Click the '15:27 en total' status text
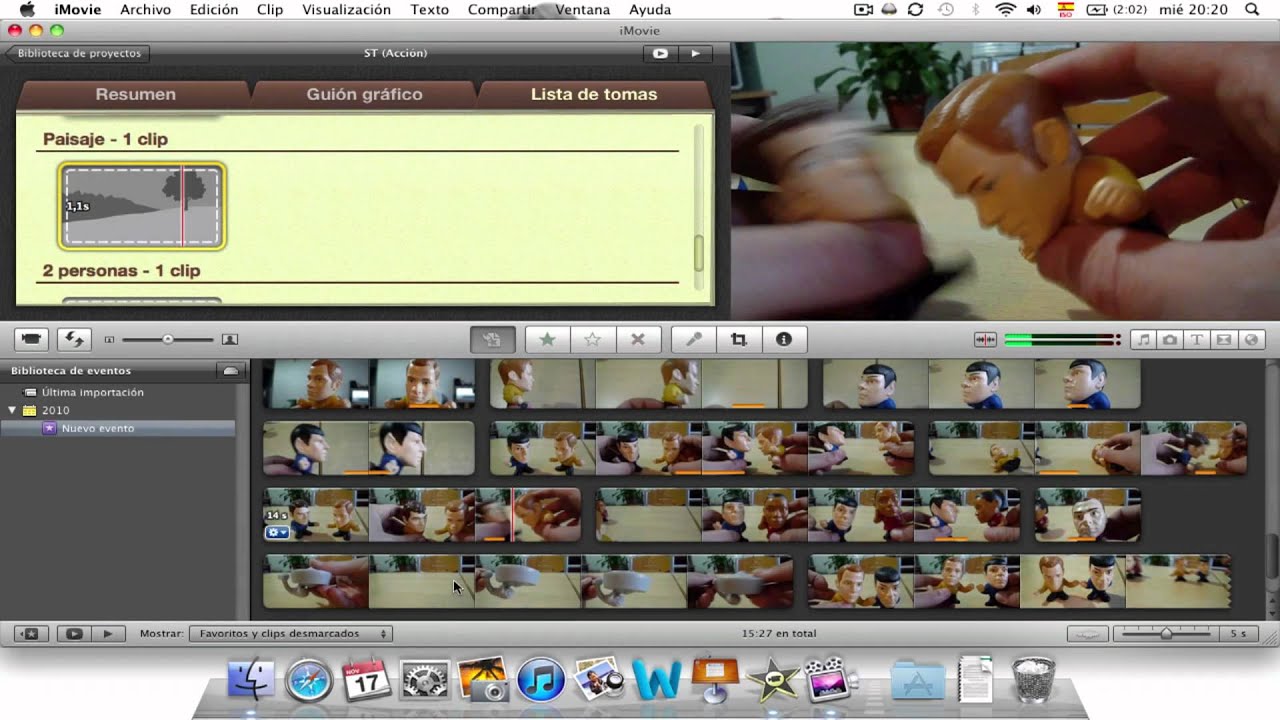 pyautogui.click(x=779, y=634)
